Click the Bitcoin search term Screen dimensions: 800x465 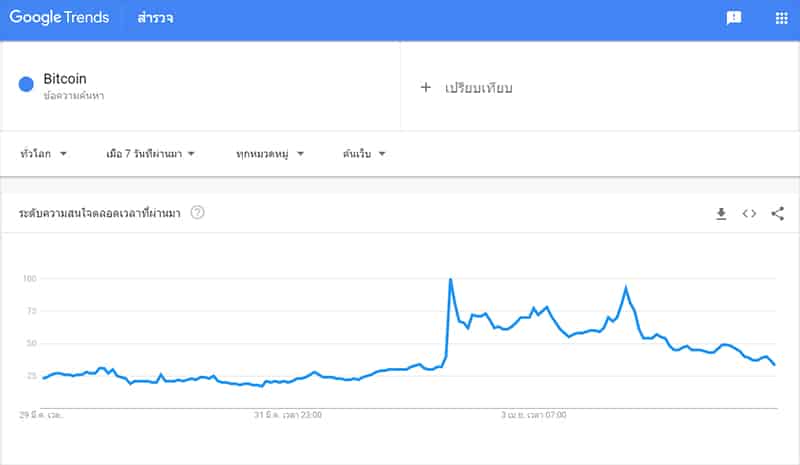coord(65,79)
